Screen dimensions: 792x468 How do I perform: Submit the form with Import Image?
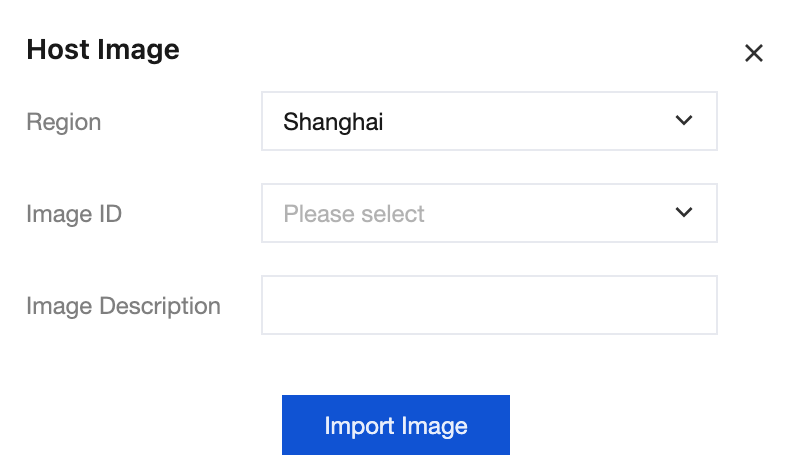click(396, 425)
